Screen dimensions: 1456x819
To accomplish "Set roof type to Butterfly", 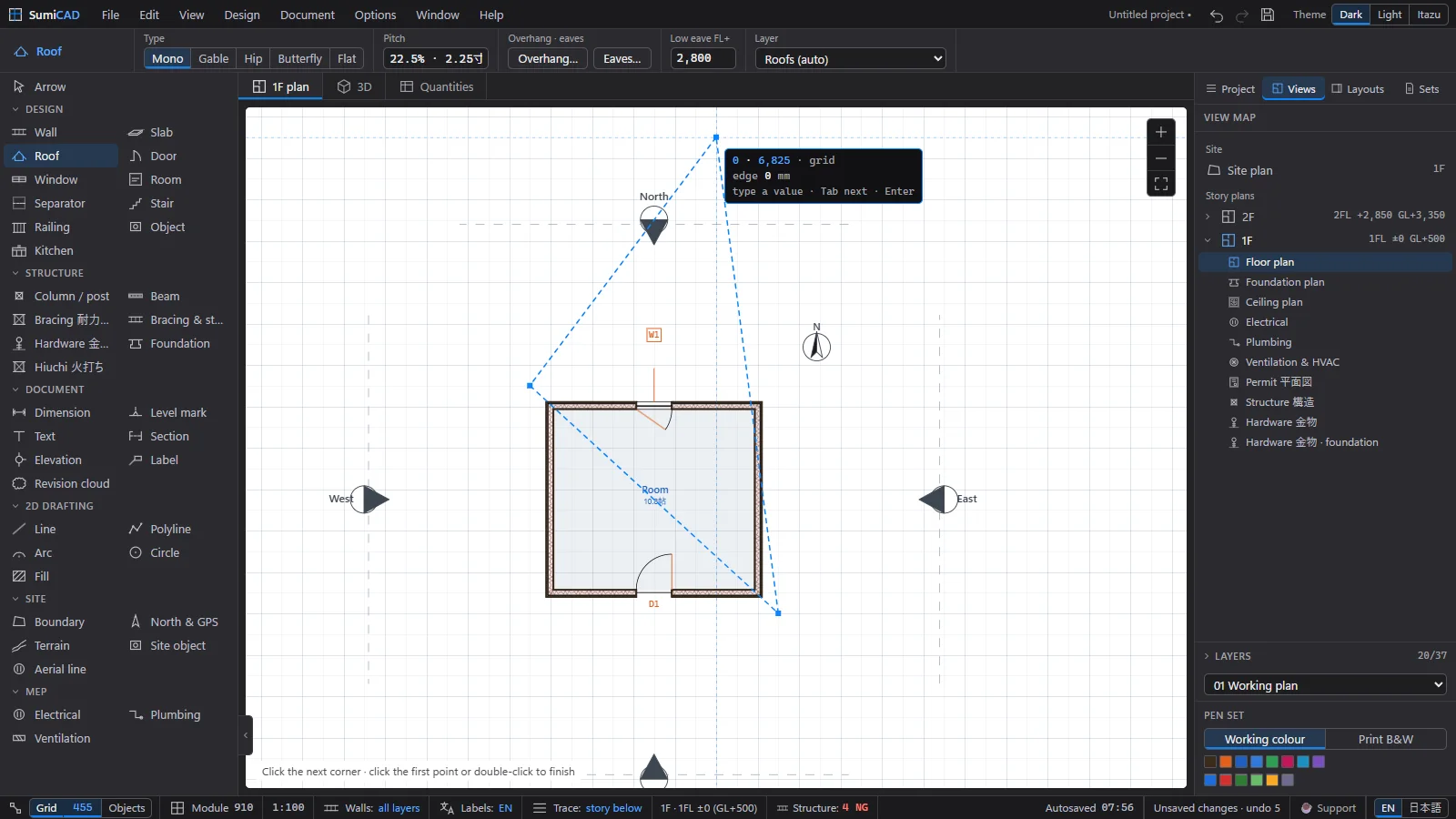I will tap(299, 58).
